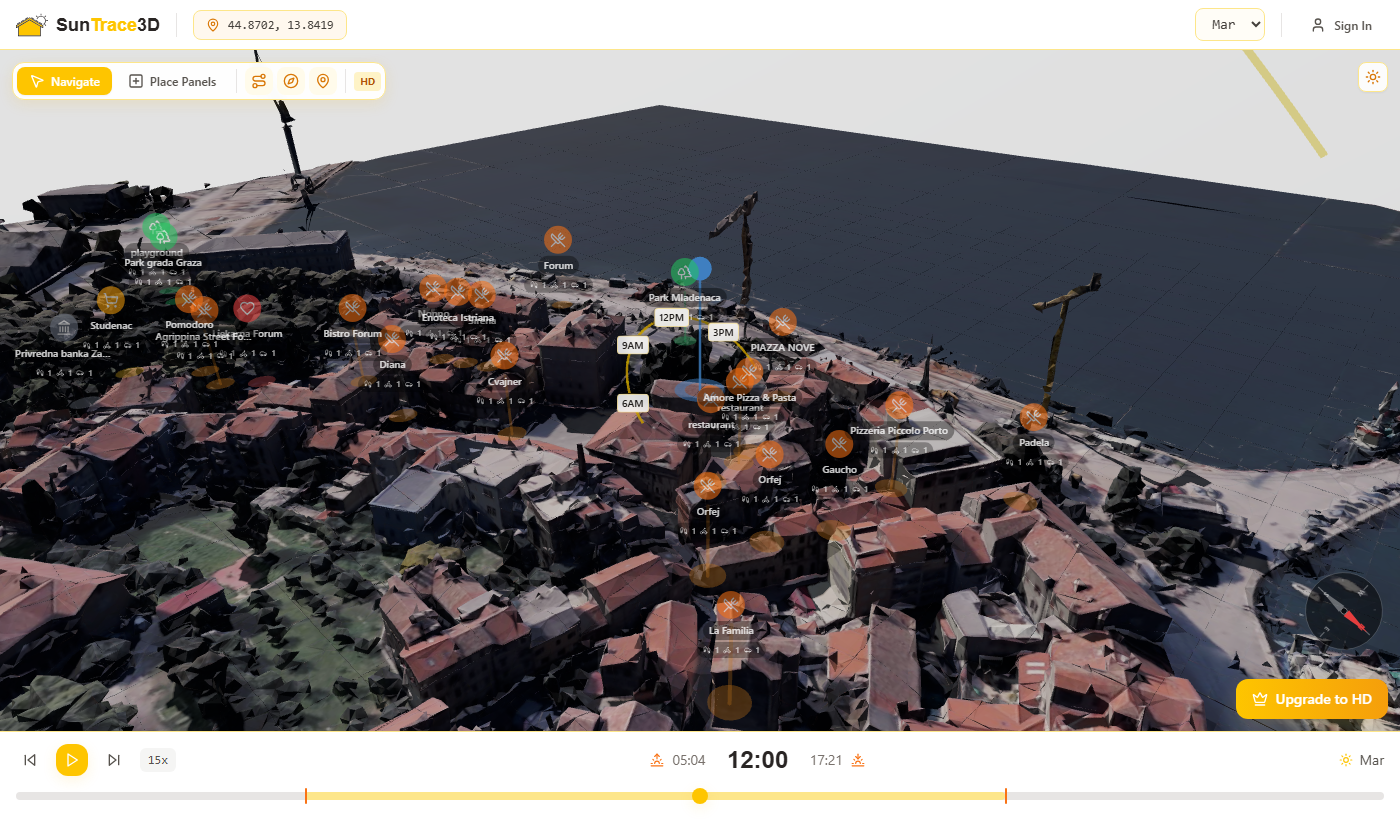
Task: Open the month dropdown showing Mar
Action: point(1230,24)
